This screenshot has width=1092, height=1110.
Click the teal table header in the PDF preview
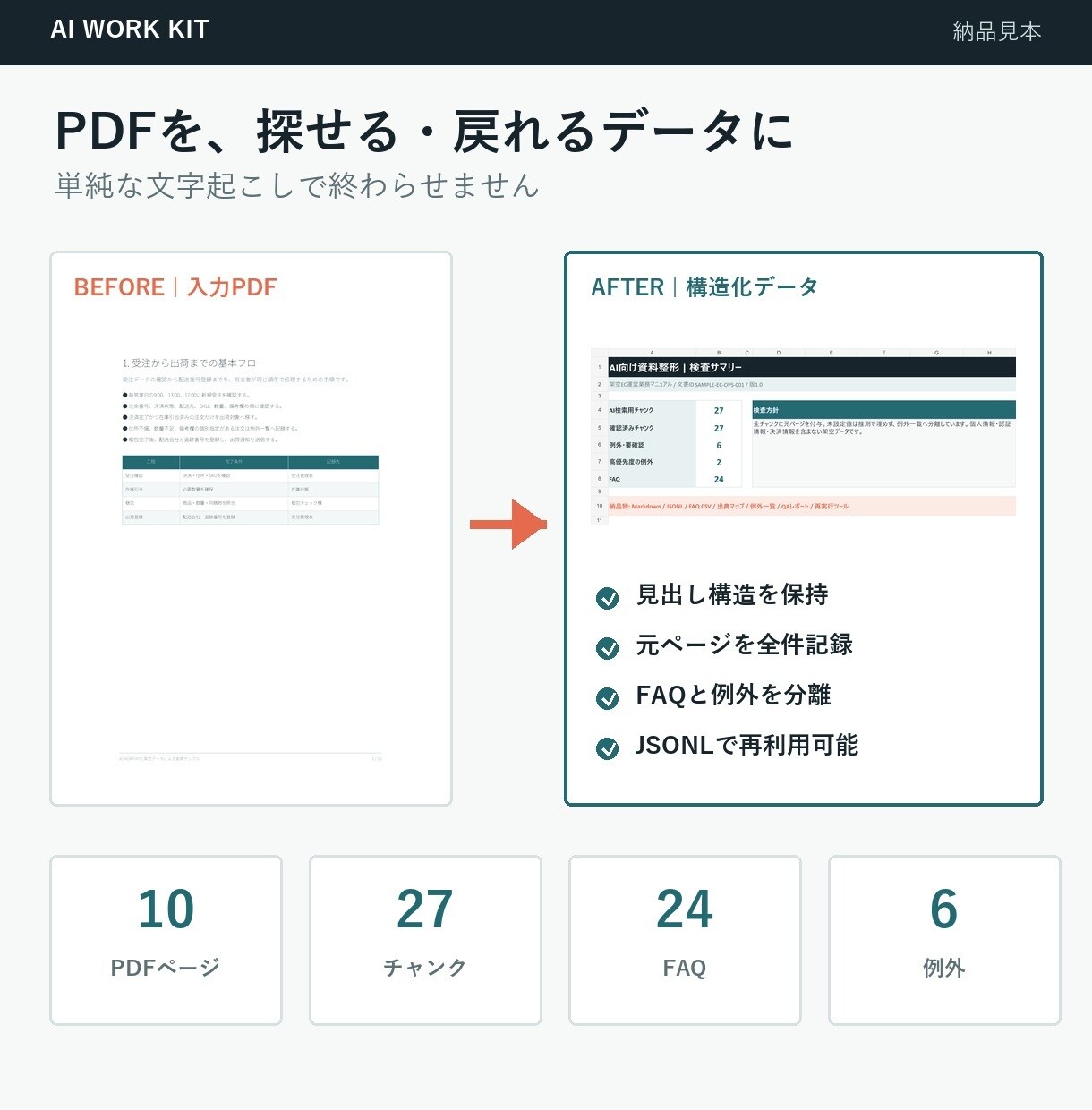[x=250, y=462]
